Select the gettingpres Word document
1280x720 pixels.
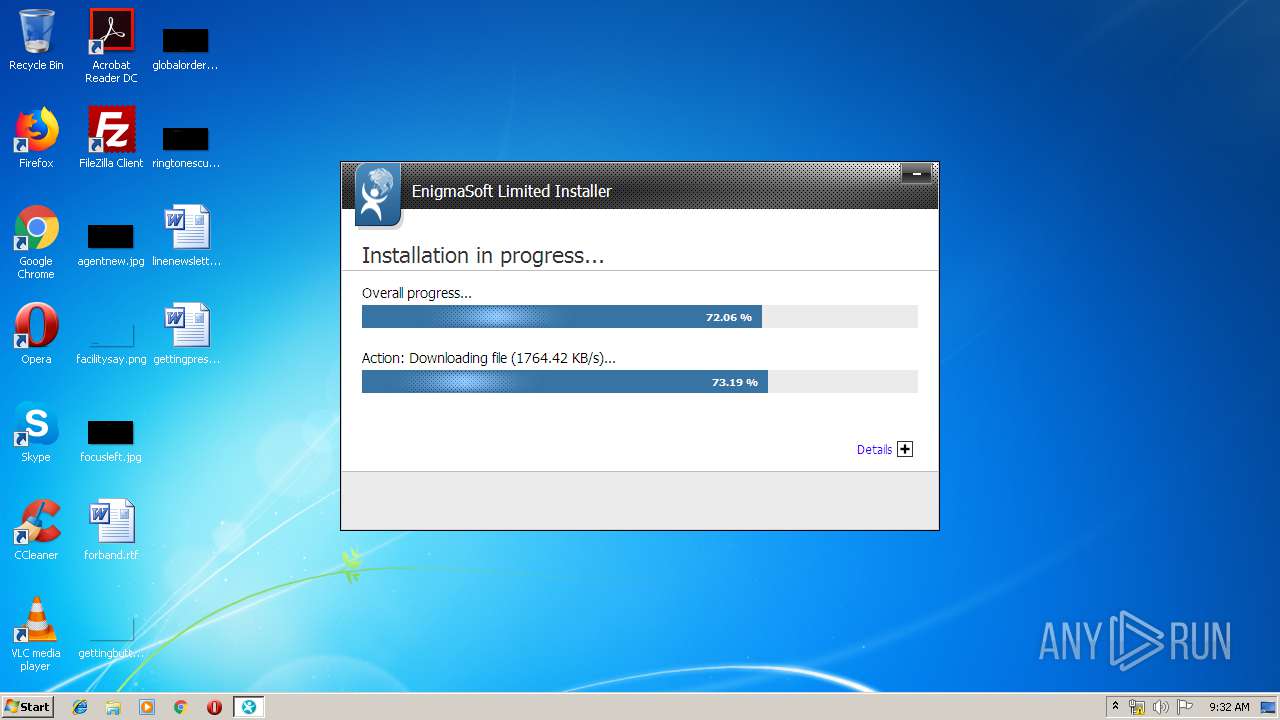186,334
